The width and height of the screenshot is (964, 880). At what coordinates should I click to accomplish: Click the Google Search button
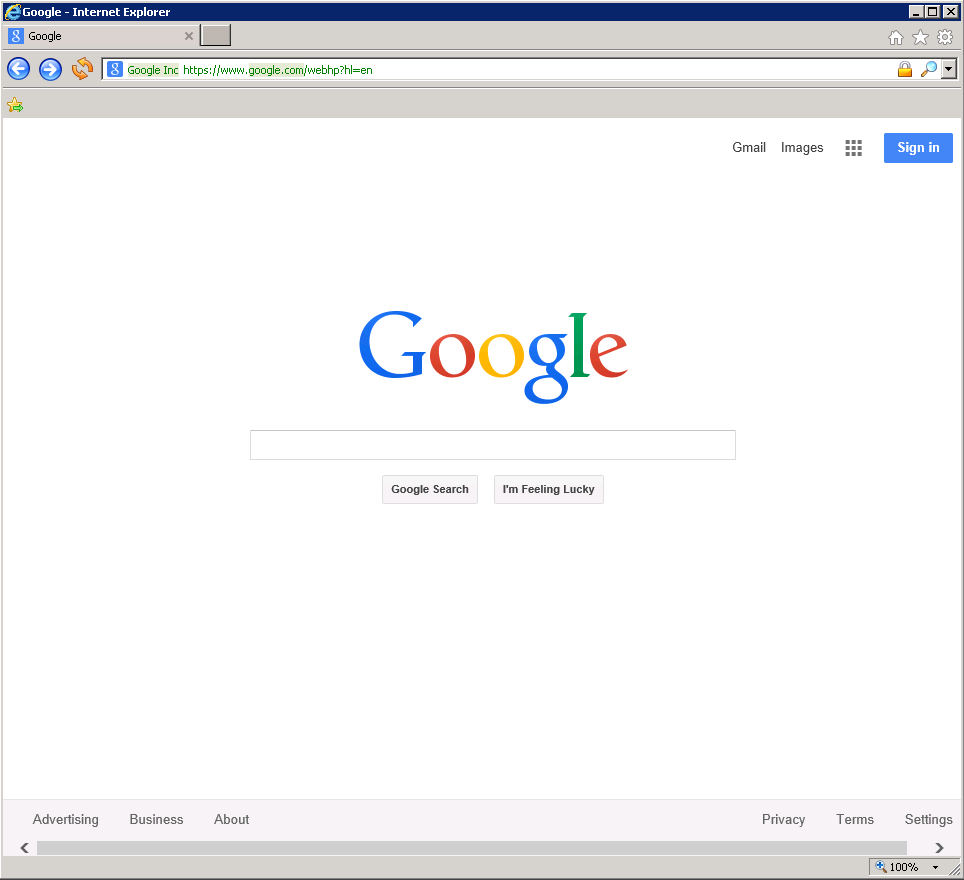(430, 490)
